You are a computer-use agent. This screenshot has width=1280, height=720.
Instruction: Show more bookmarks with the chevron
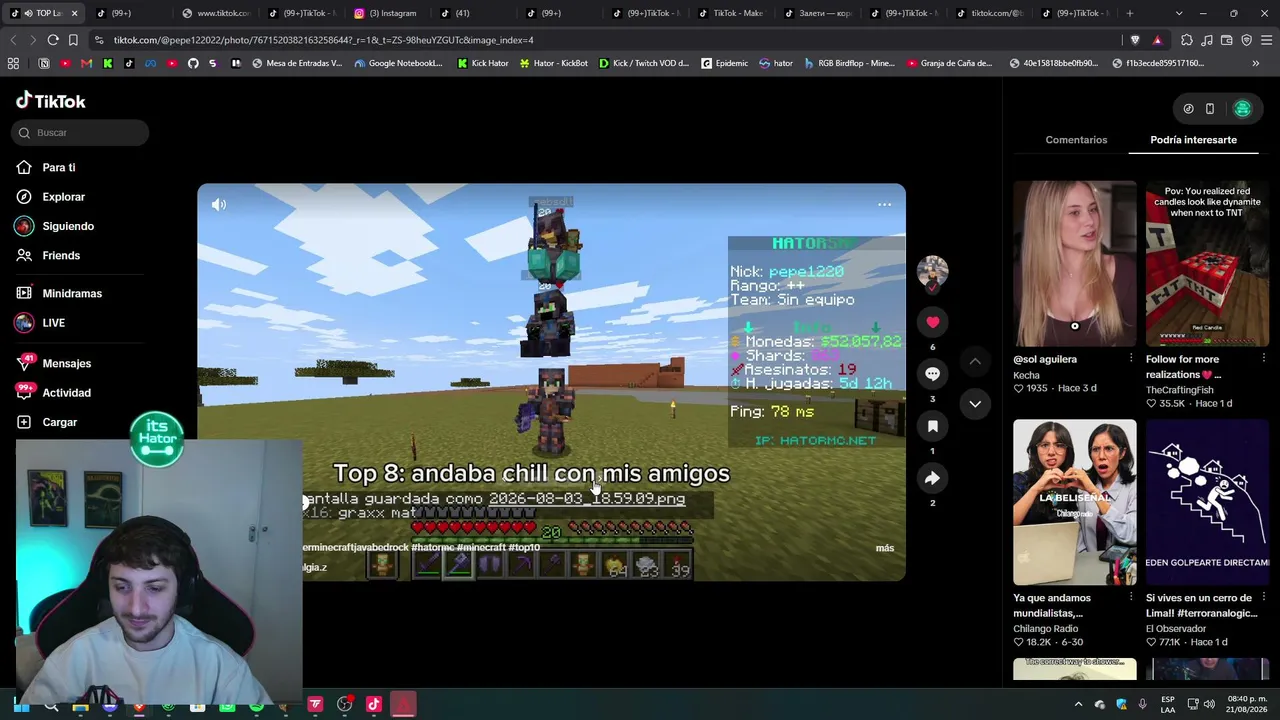pos(1255,63)
